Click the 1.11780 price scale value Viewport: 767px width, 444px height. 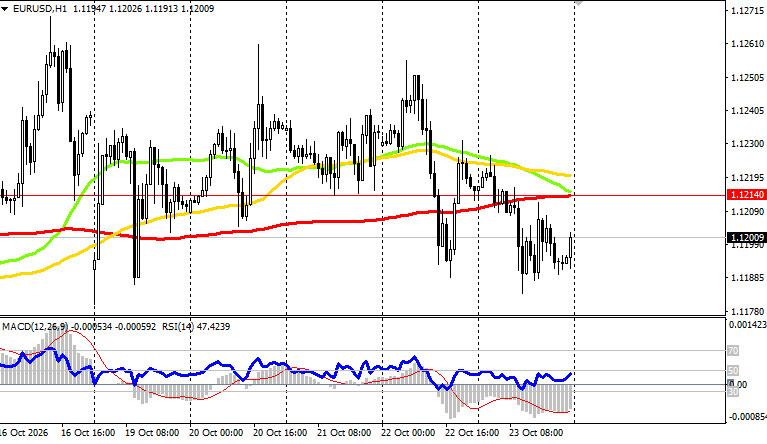pos(747,311)
